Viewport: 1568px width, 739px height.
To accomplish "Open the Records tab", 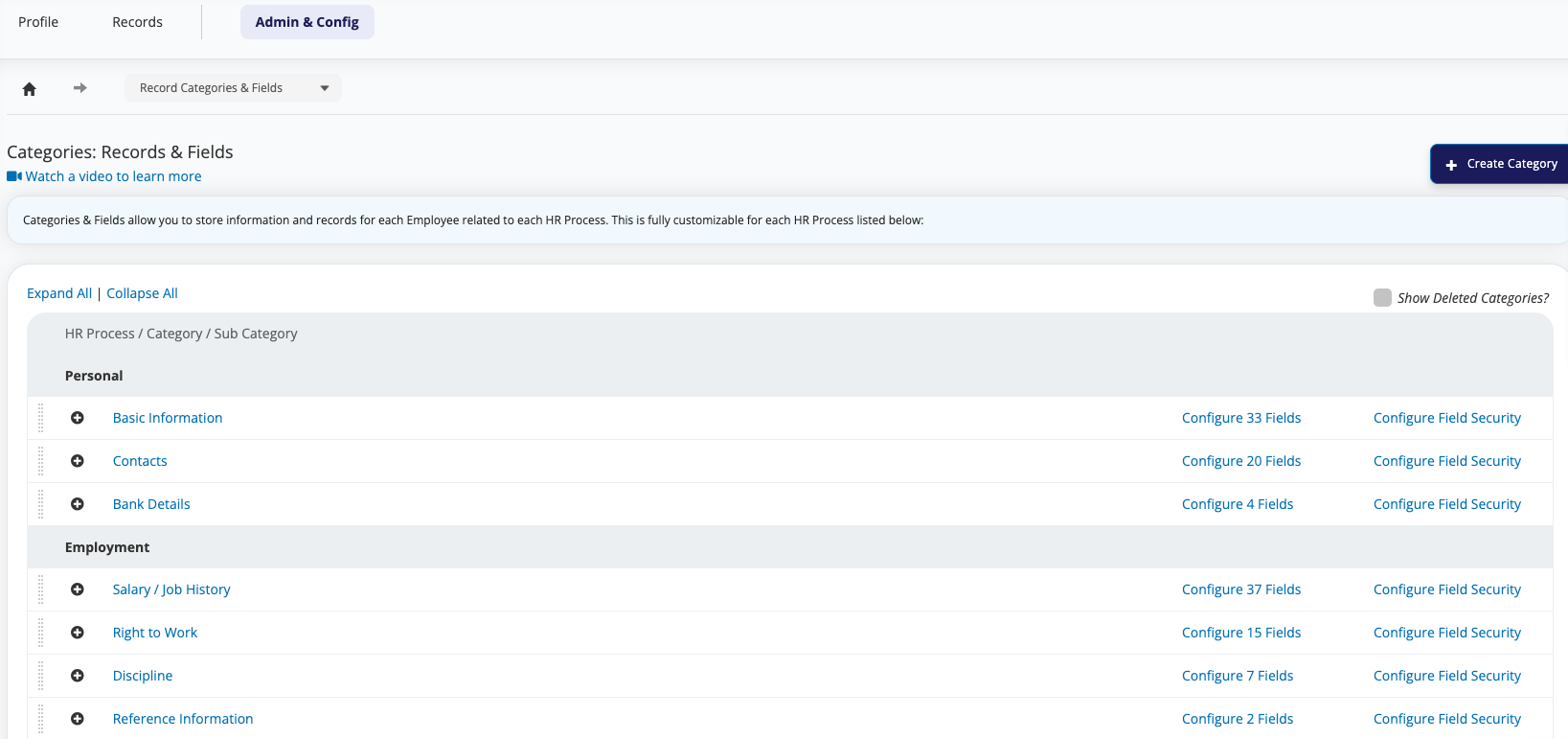I will tap(137, 22).
